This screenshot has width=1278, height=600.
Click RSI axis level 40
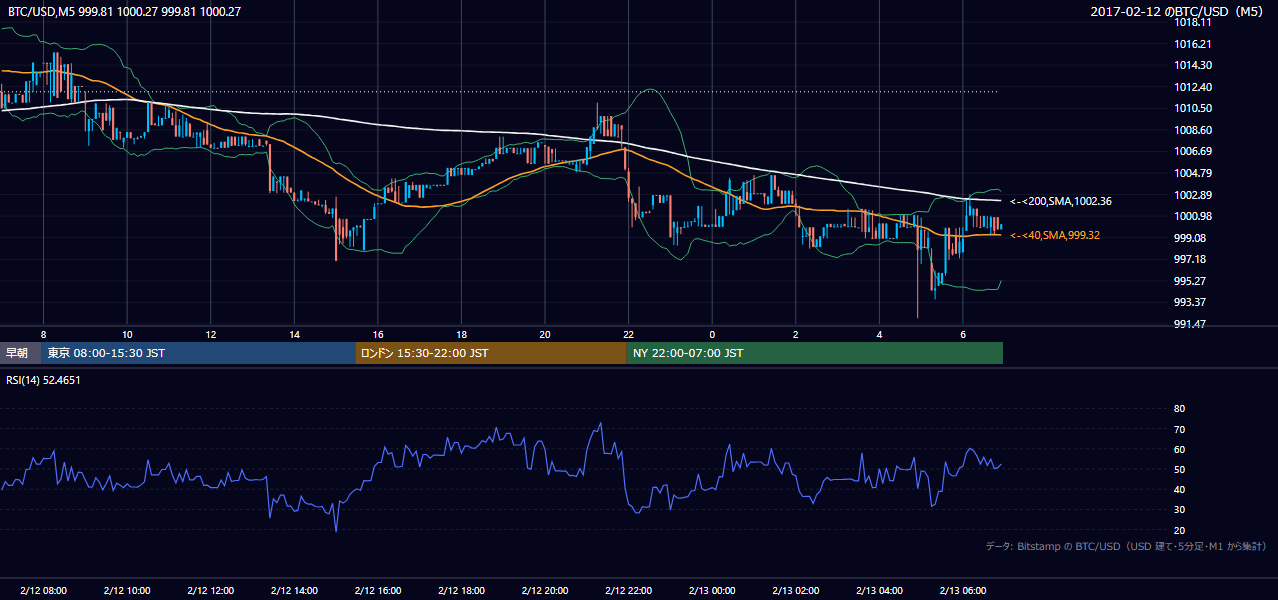(x=1179, y=489)
